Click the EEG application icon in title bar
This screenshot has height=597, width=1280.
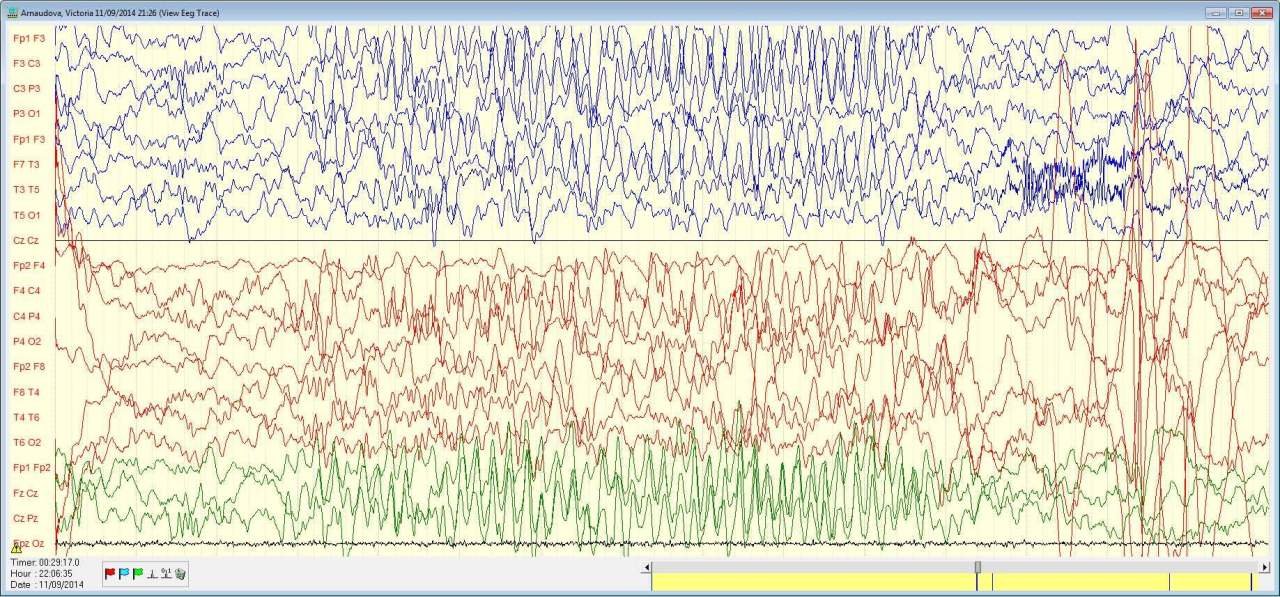(x=12, y=12)
